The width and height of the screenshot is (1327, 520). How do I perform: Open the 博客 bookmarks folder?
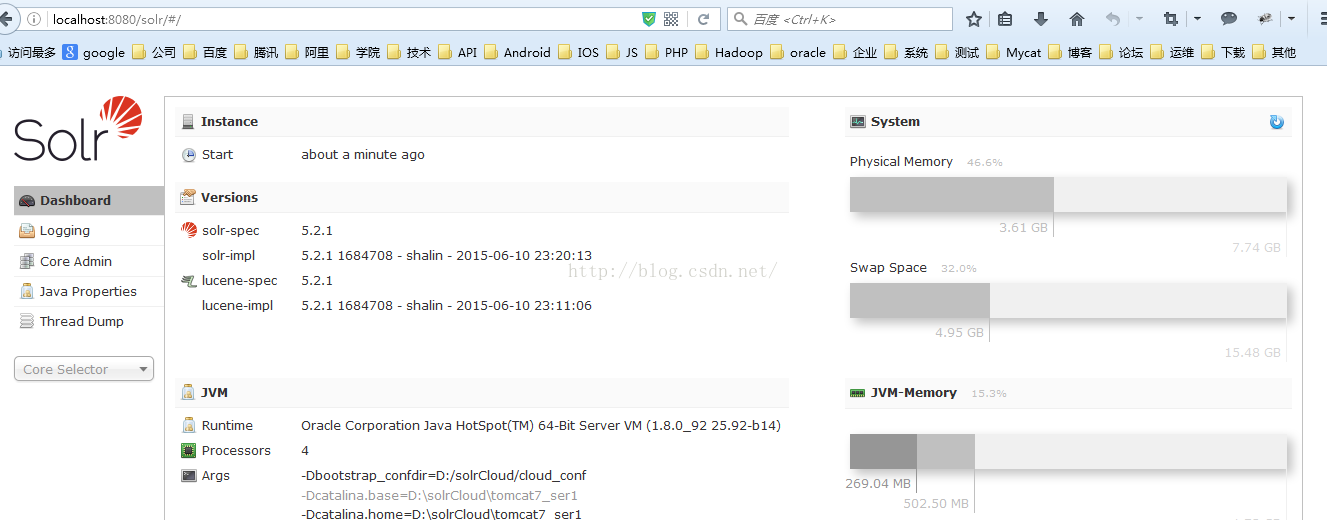[1070, 53]
